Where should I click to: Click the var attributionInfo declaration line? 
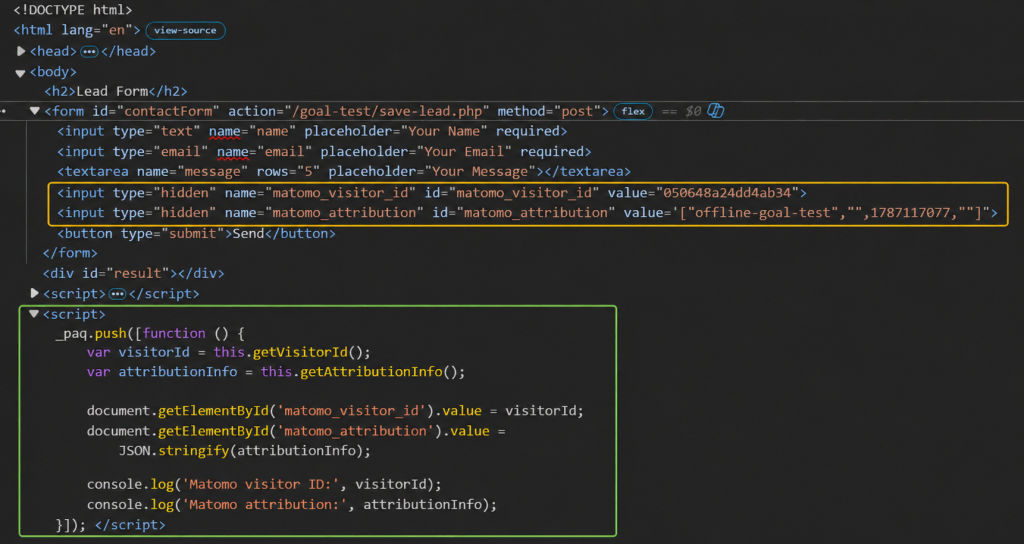pyautogui.click(x=276, y=372)
